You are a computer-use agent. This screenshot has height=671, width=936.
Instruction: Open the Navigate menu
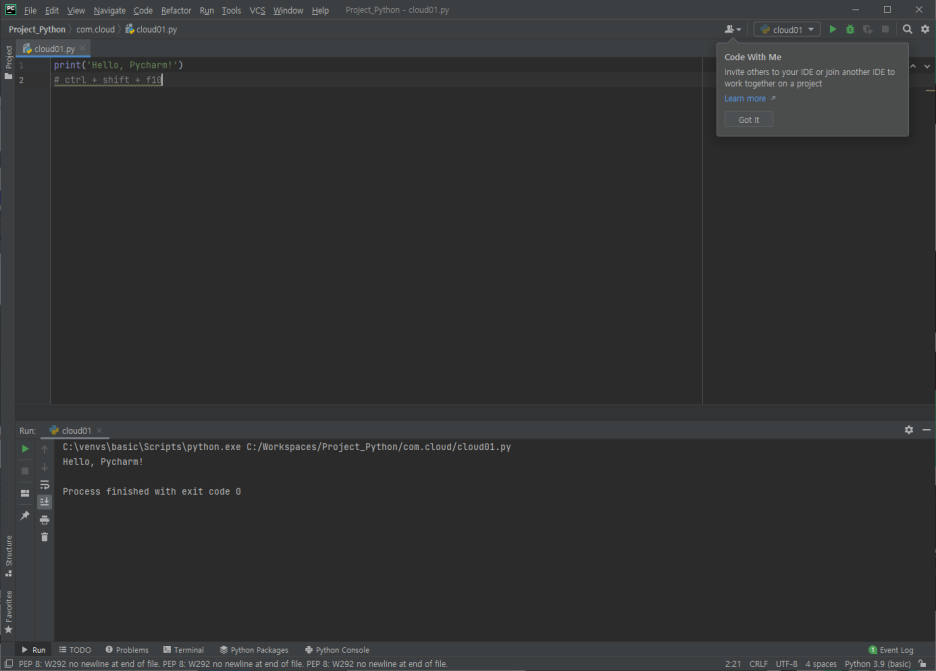click(109, 10)
